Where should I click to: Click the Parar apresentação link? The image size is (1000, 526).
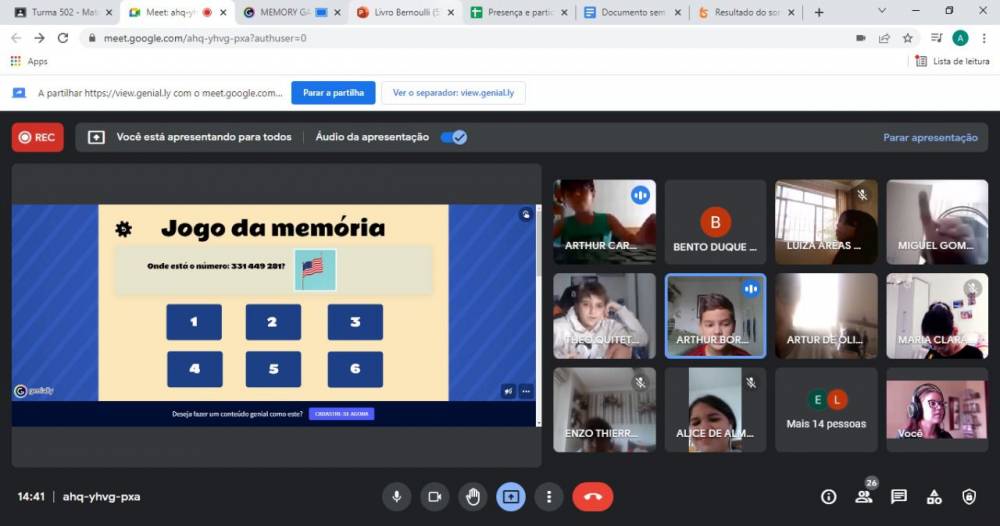pos(930,137)
